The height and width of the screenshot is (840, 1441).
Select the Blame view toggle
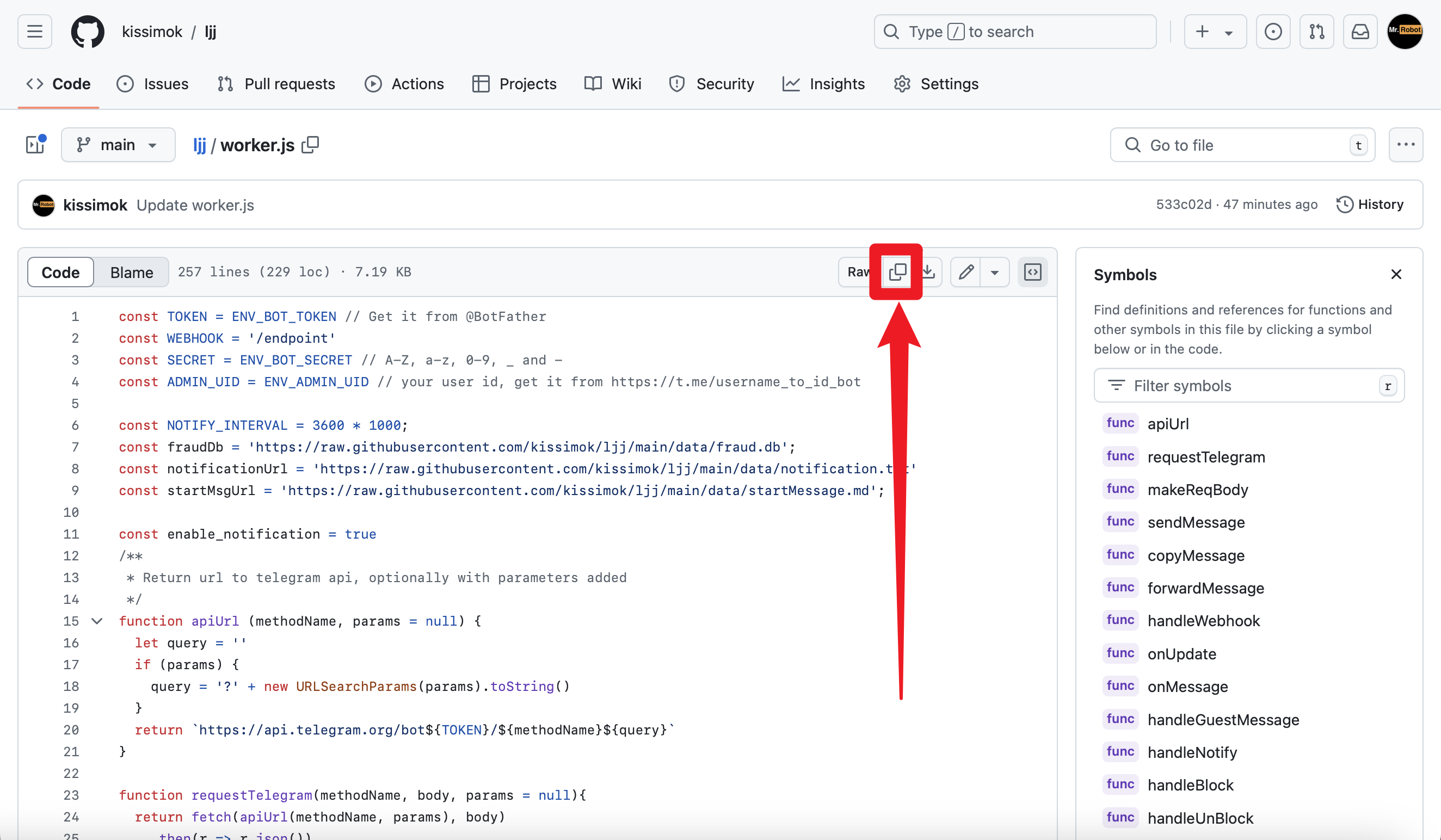(x=132, y=272)
